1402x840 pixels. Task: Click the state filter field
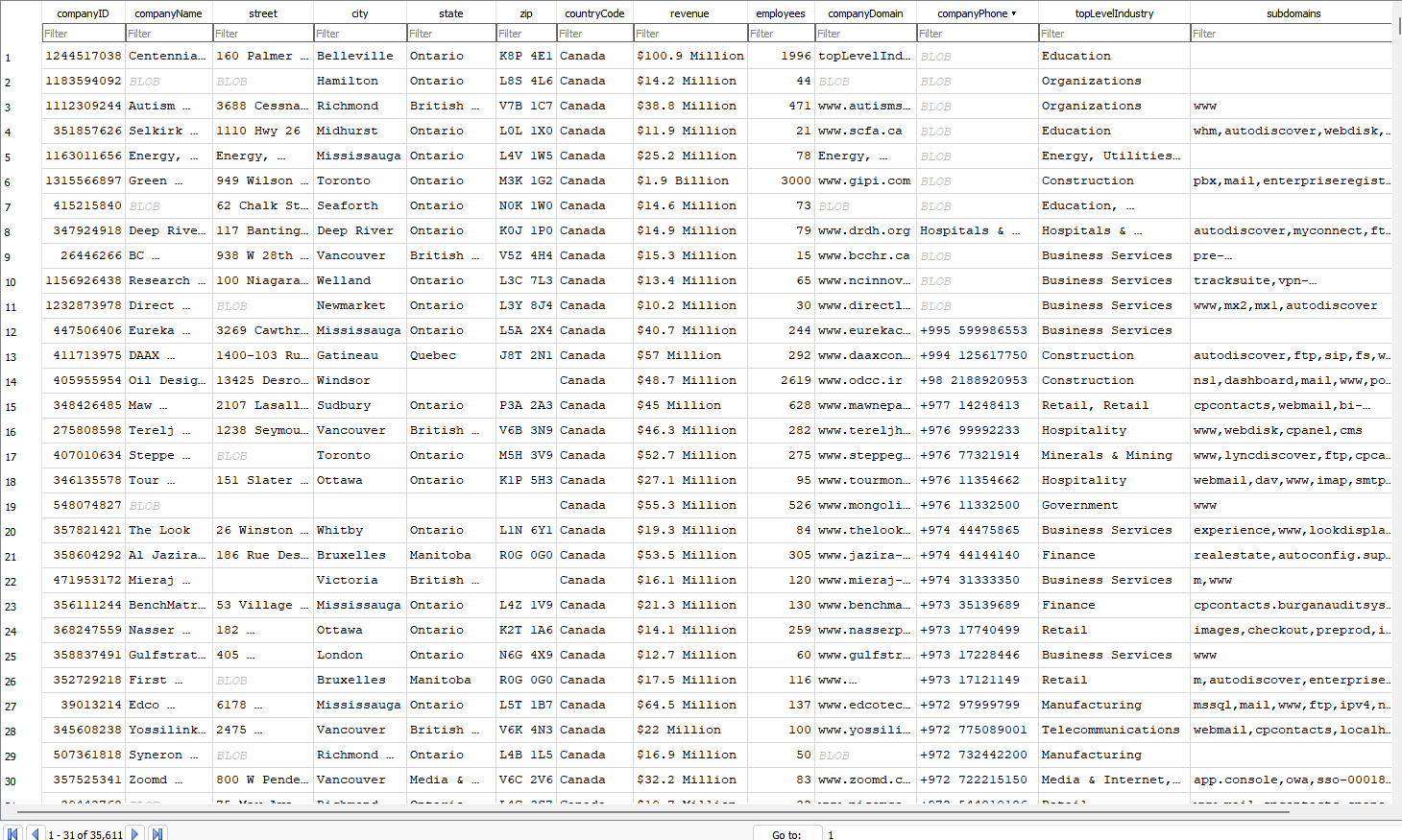pos(451,34)
